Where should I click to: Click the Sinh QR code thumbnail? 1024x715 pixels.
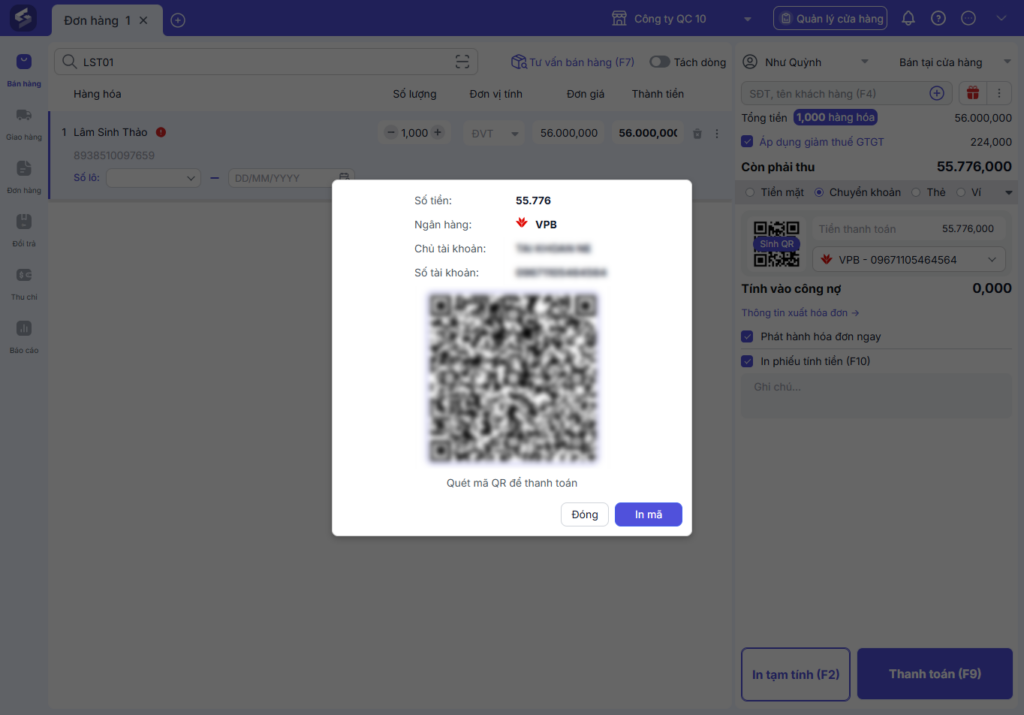click(x=776, y=244)
